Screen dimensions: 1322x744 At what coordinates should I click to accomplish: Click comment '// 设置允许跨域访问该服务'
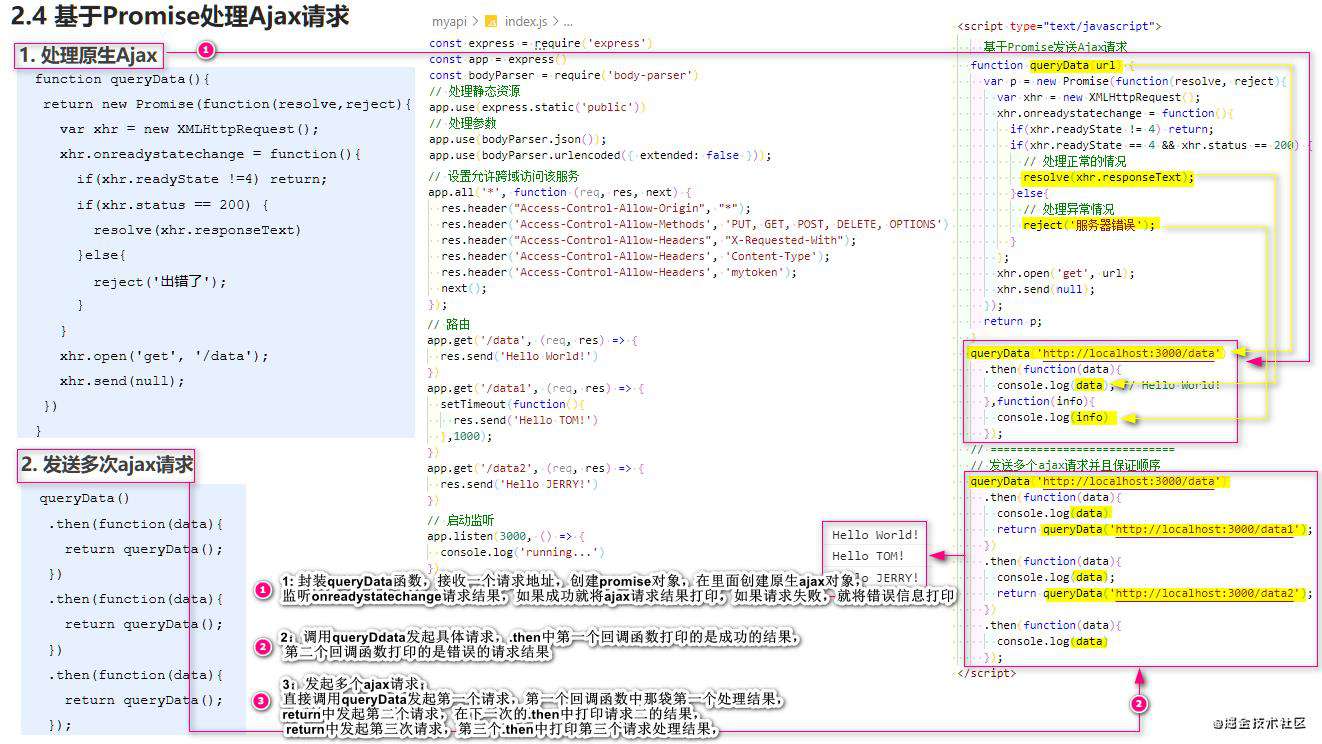(503, 176)
